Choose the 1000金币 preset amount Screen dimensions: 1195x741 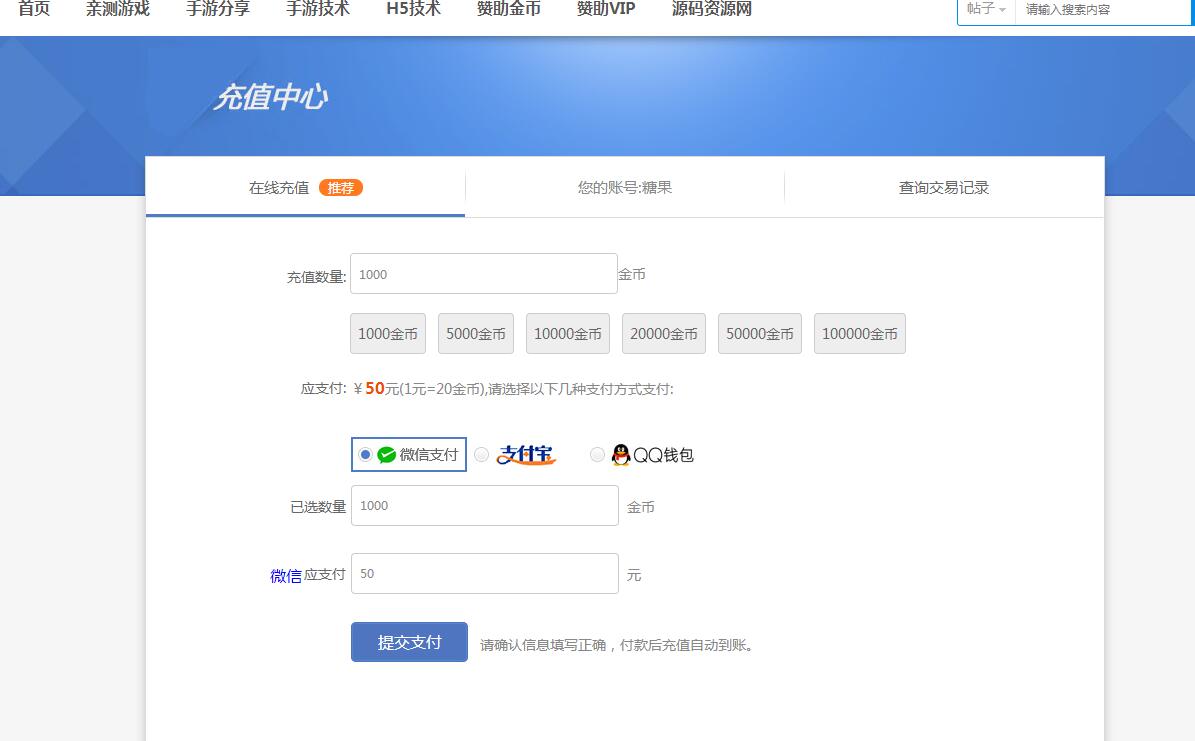click(388, 334)
